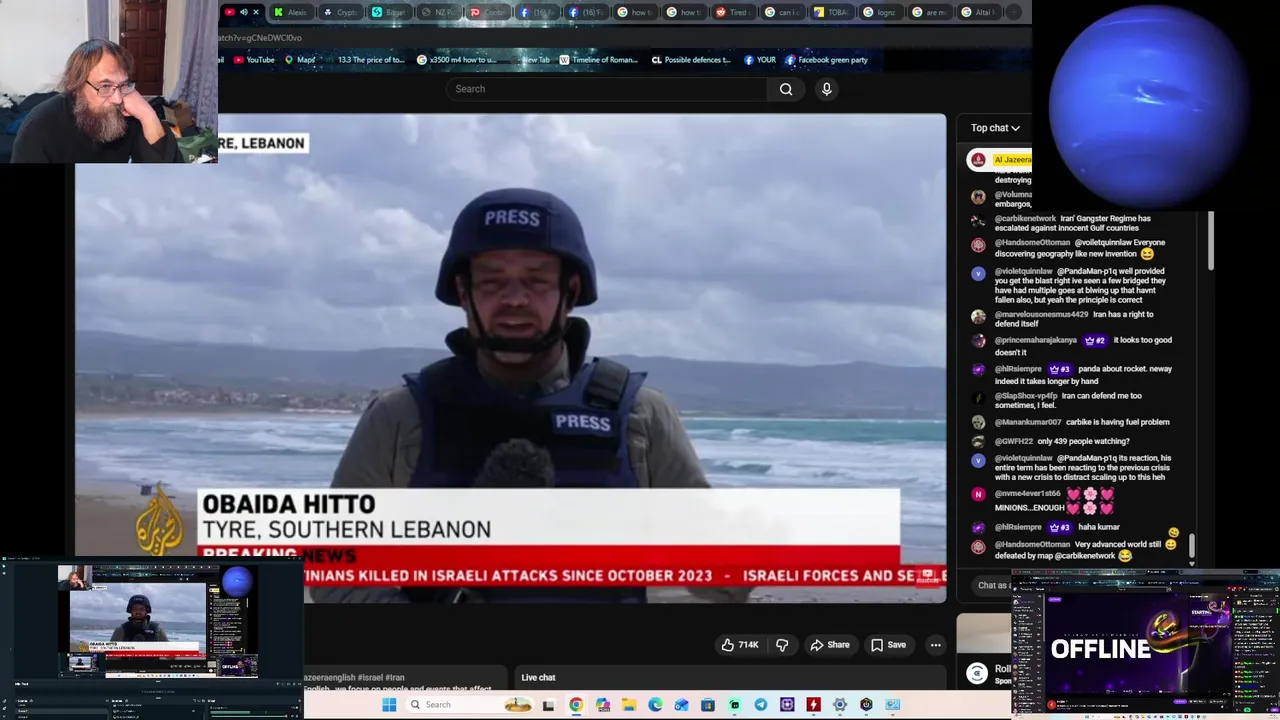
Task: Open Task View from the taskbar
Action: (548, 705)
